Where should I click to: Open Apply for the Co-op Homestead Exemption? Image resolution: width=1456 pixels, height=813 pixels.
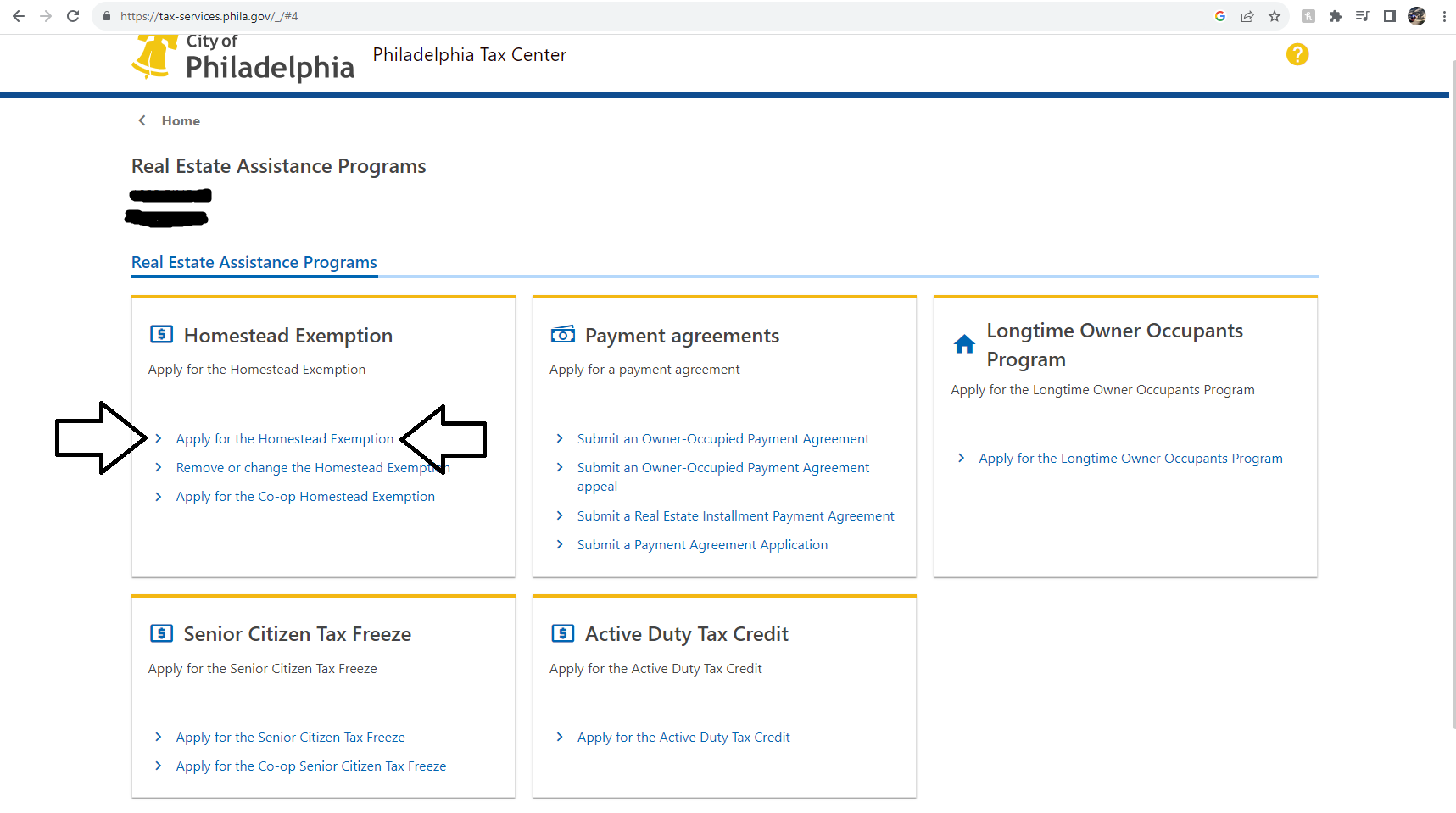pos(305,497)
